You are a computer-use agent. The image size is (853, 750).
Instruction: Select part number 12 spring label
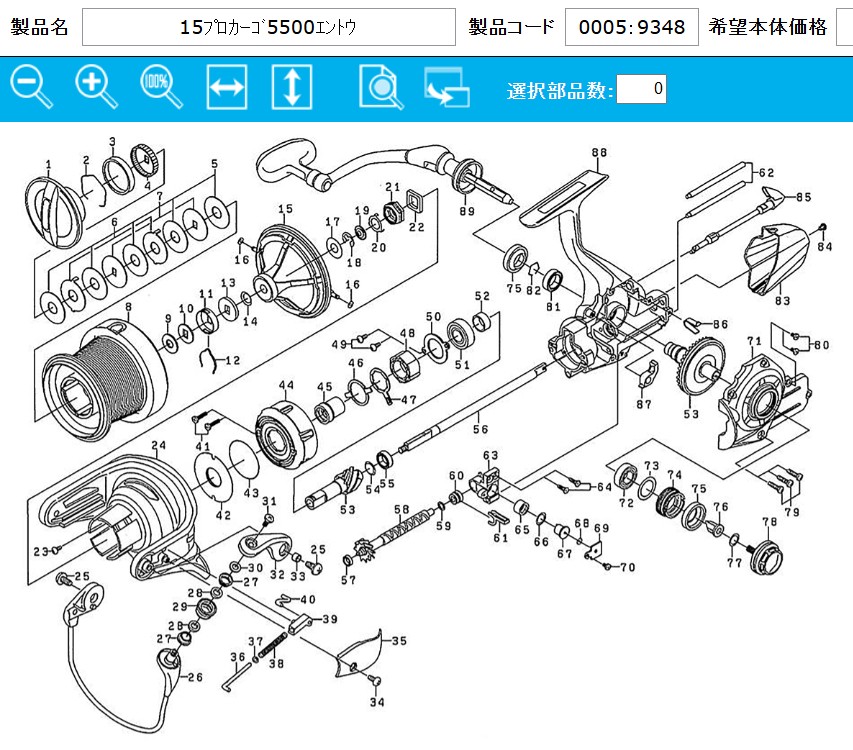[232, 361]
